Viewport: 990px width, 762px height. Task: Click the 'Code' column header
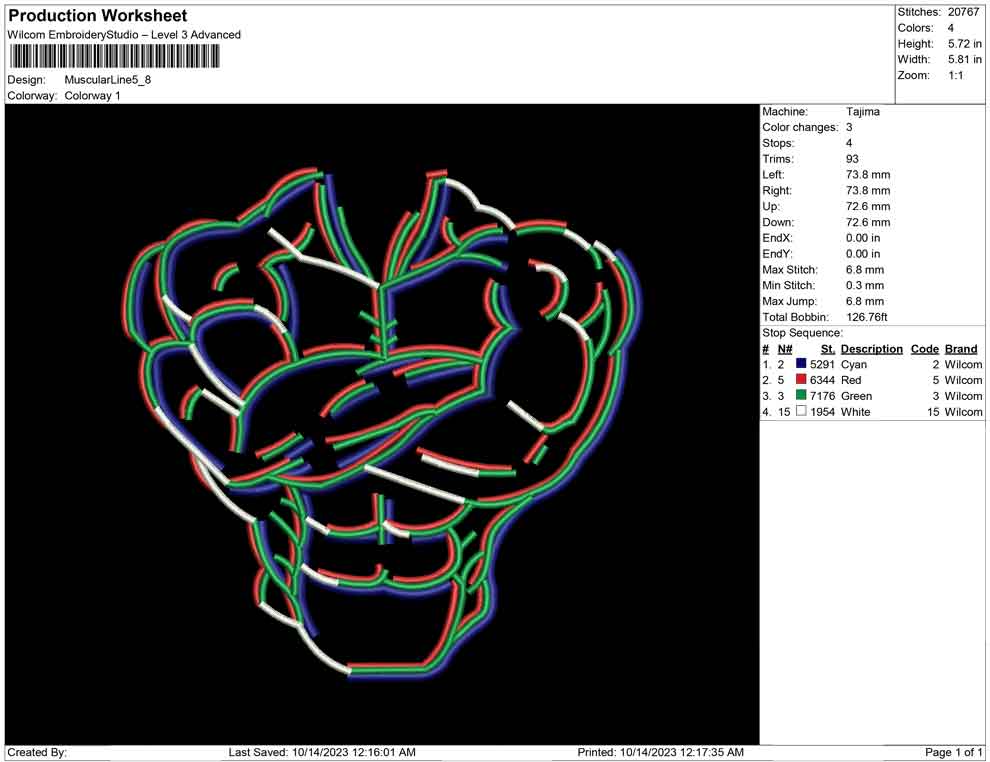(x=924, y=349)
